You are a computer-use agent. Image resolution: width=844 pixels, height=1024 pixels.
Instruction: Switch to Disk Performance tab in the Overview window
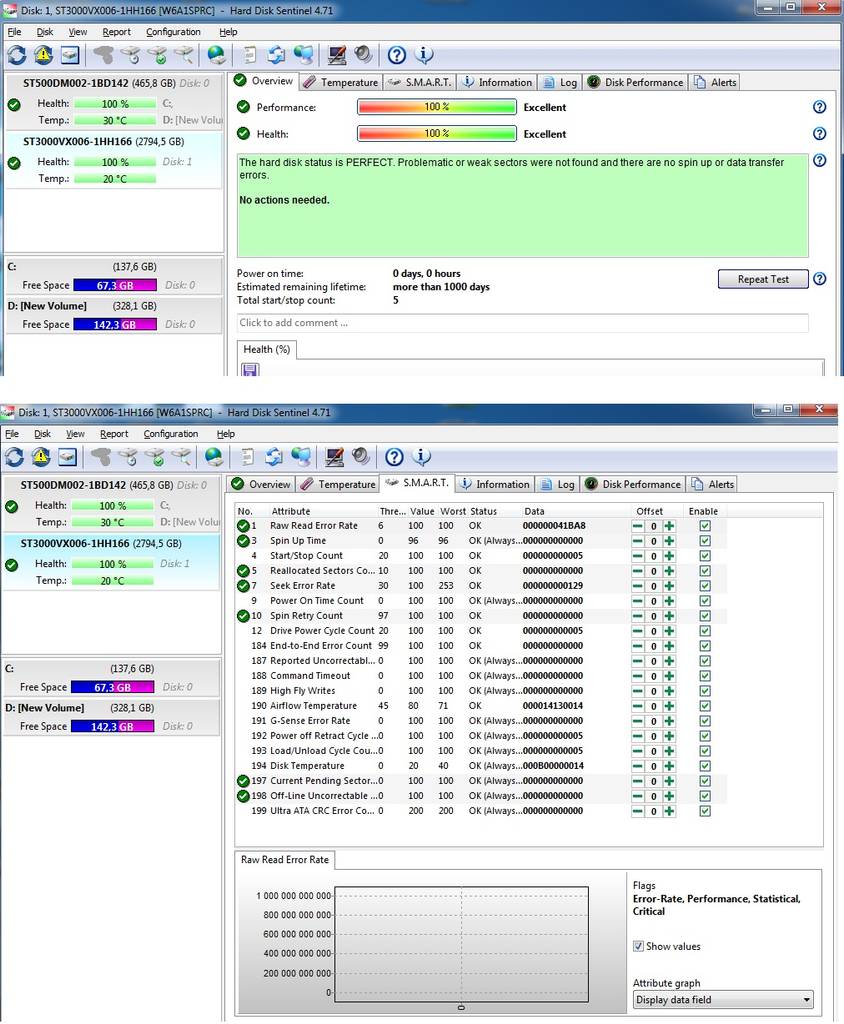[635, 82]
